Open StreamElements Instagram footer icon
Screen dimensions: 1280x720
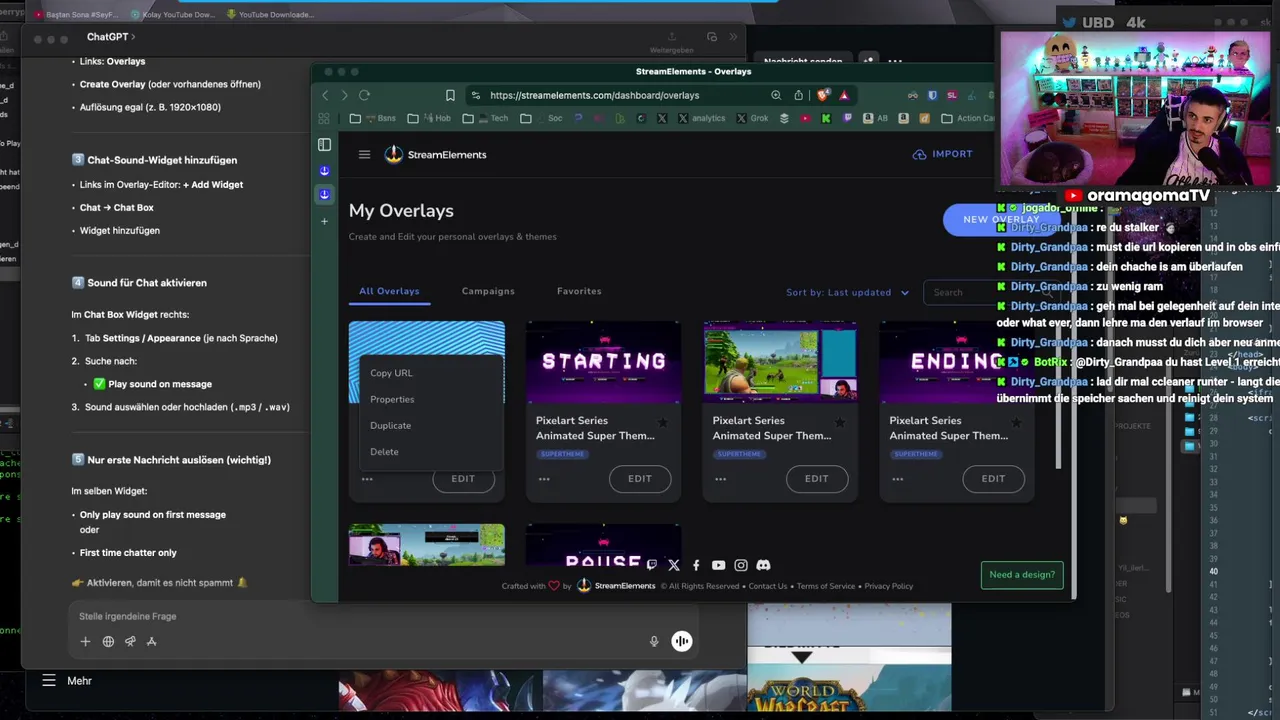point(741,565)
